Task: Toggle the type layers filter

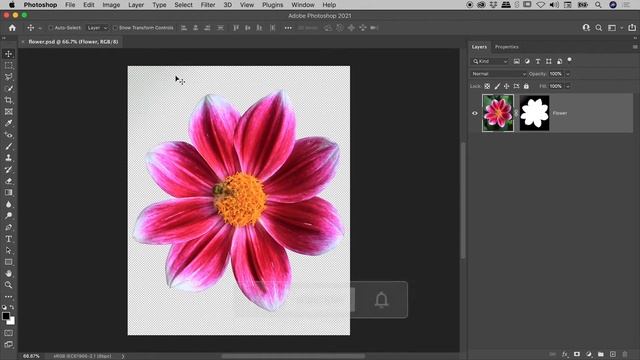Action: click(x=538, y=61)
